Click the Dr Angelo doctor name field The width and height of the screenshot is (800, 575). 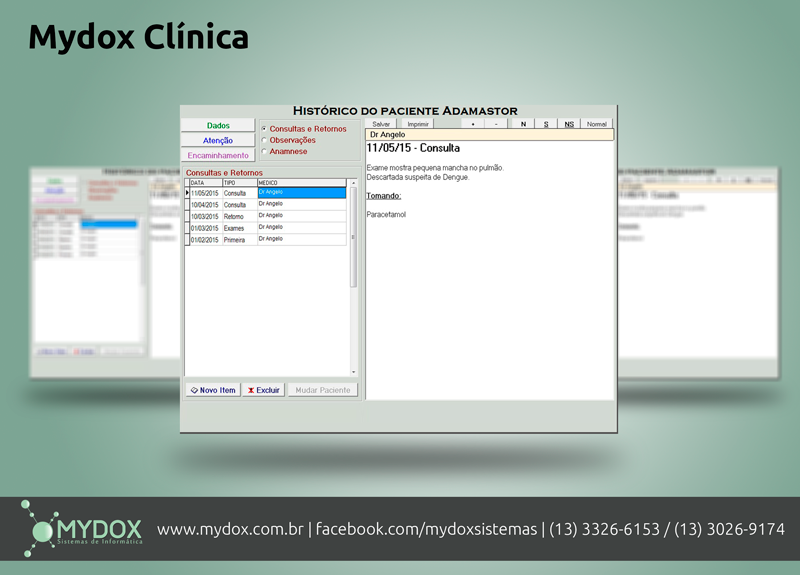click(x=488, y=134)
